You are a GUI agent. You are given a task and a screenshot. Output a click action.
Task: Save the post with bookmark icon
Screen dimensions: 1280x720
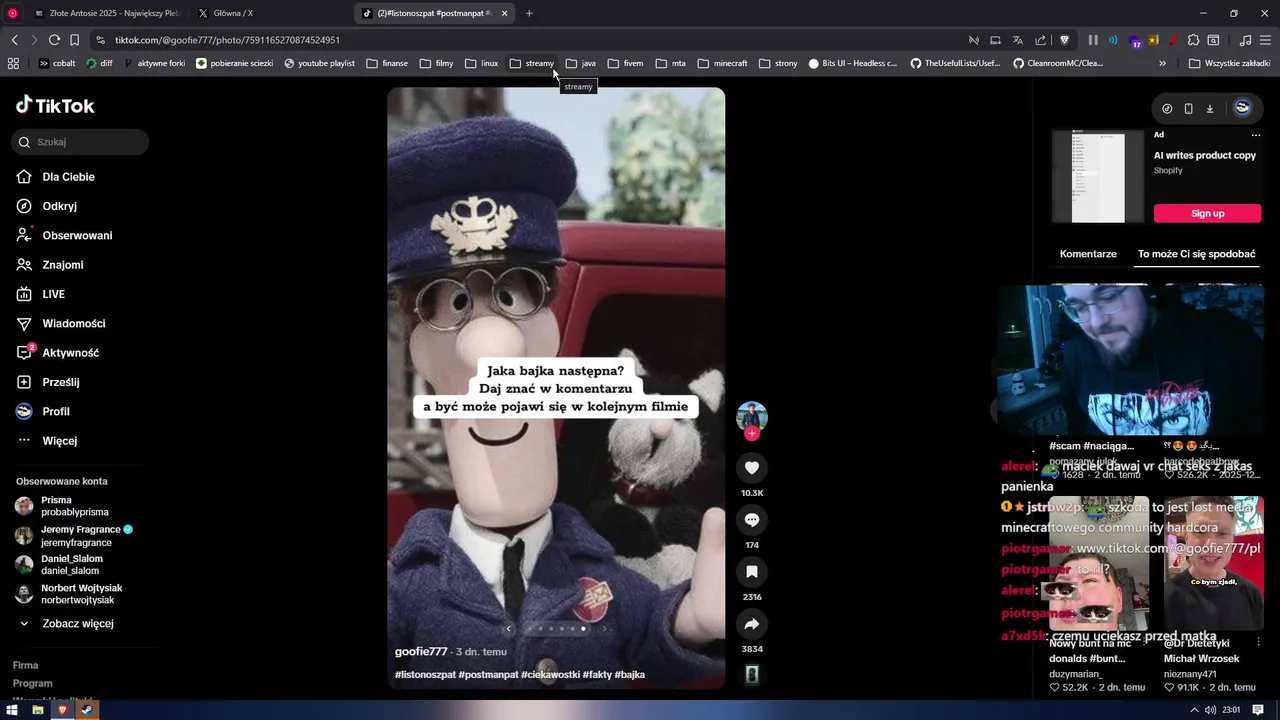click(x=752, y=572)
